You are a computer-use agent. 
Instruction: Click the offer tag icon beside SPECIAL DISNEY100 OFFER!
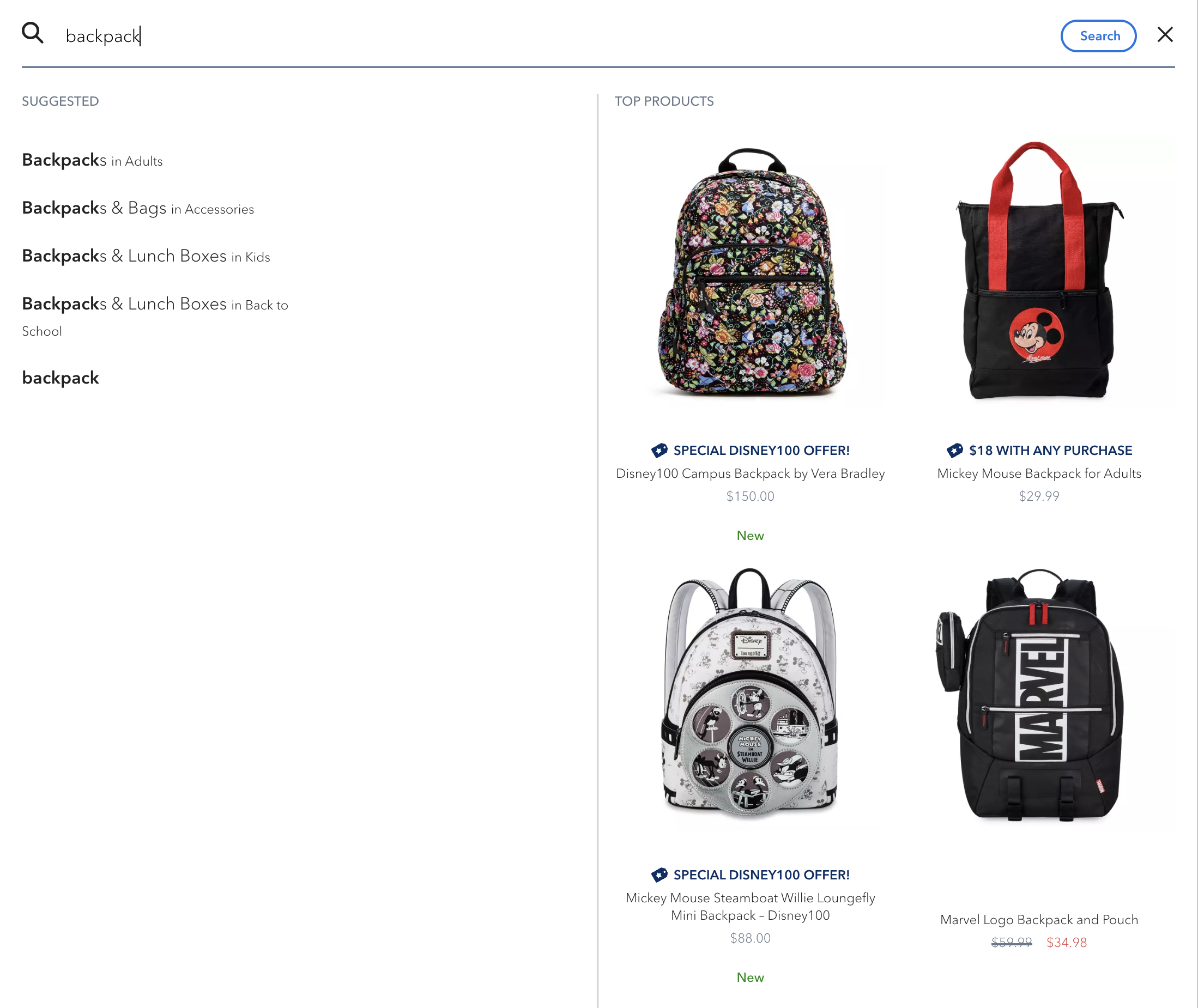[661, 450]
